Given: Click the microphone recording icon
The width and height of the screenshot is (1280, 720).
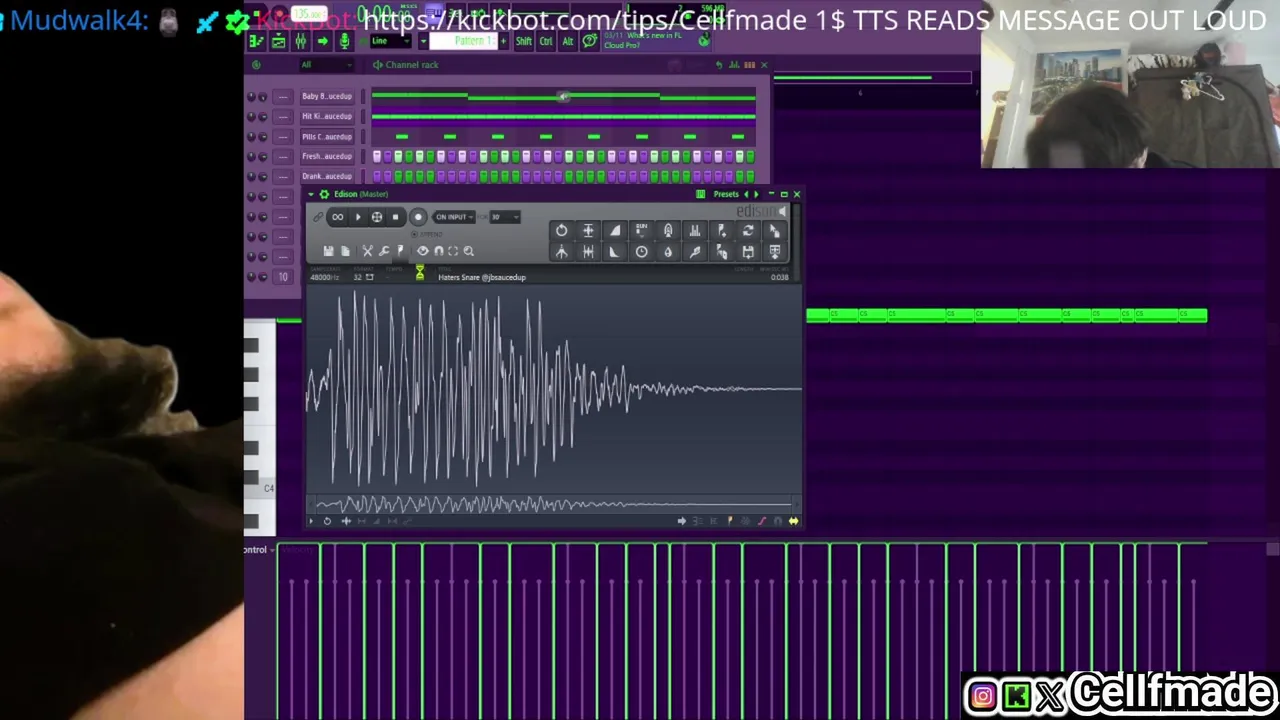Looking at the screenshot, I should pos(344,41).
